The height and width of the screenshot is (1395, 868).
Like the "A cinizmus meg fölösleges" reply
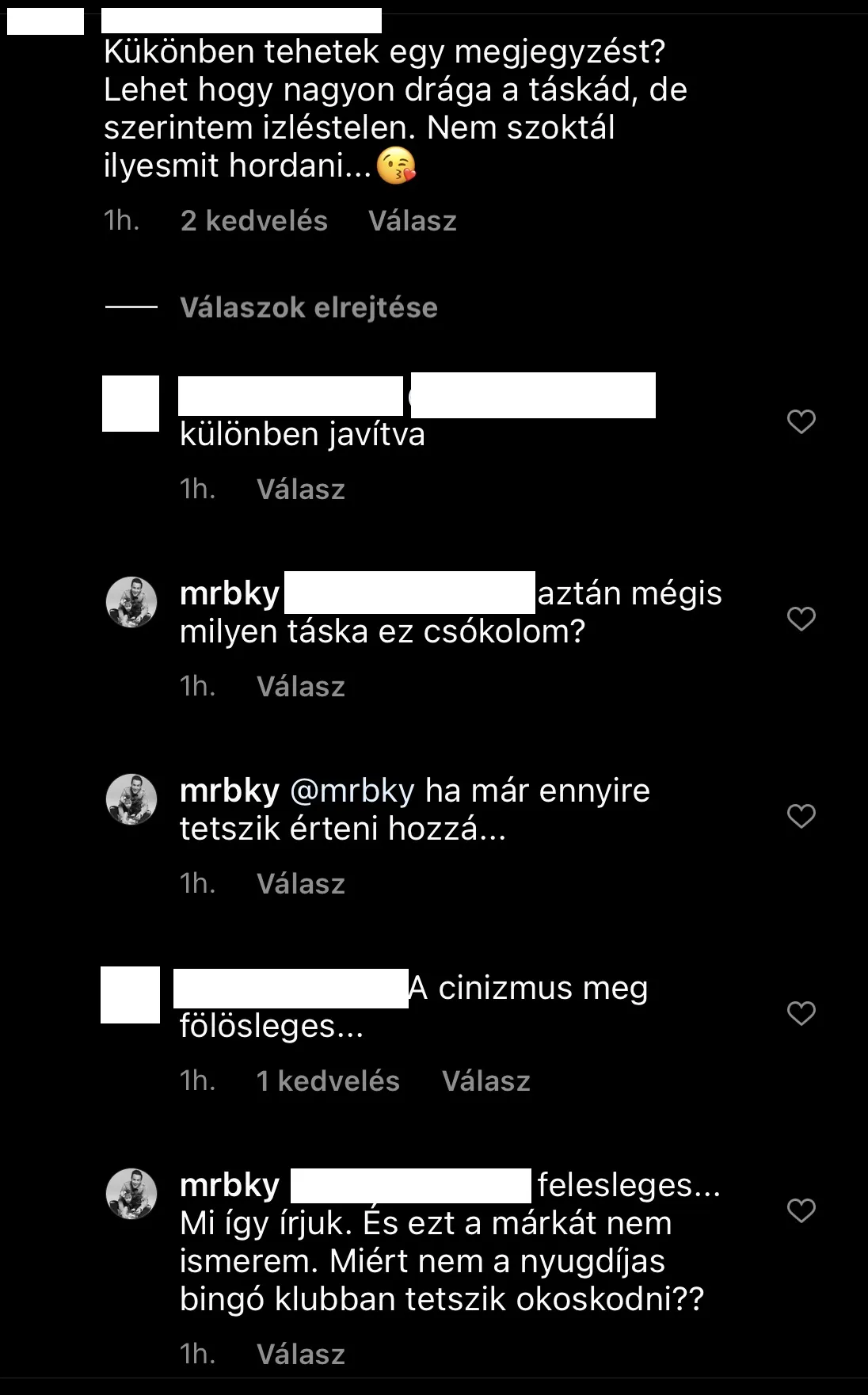[x=801, y=1013]
